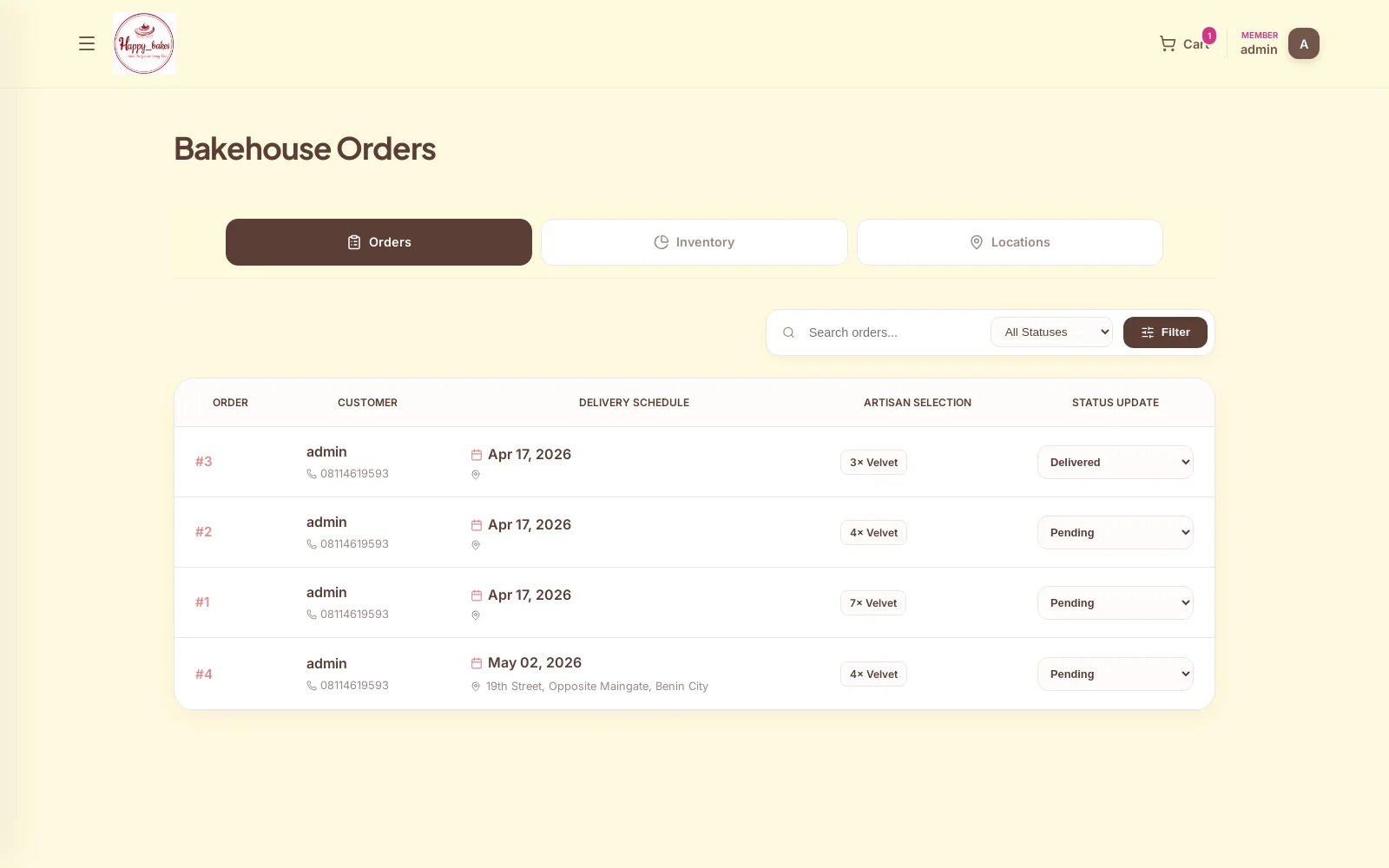Screen dimensions: 1389x868
Task: Click phone icon on order #3
Action: click(x=312, y=474)
